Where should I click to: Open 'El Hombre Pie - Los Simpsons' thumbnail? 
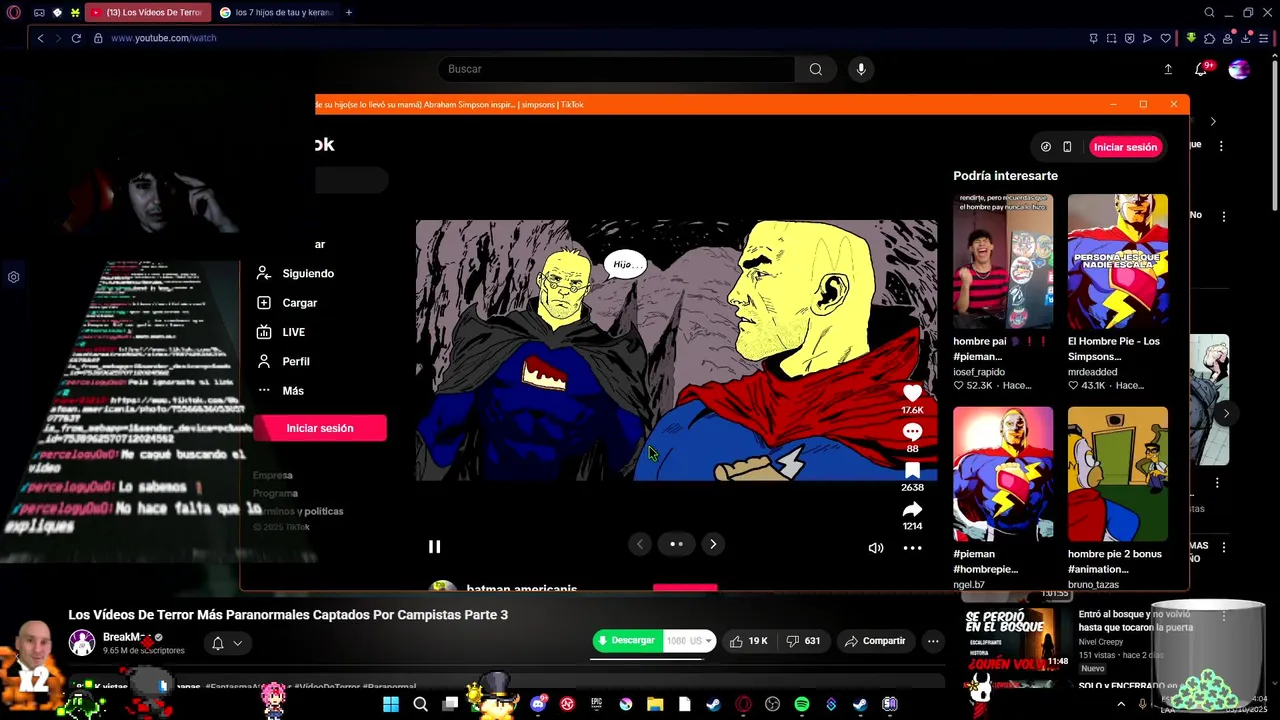[1118, 262]
